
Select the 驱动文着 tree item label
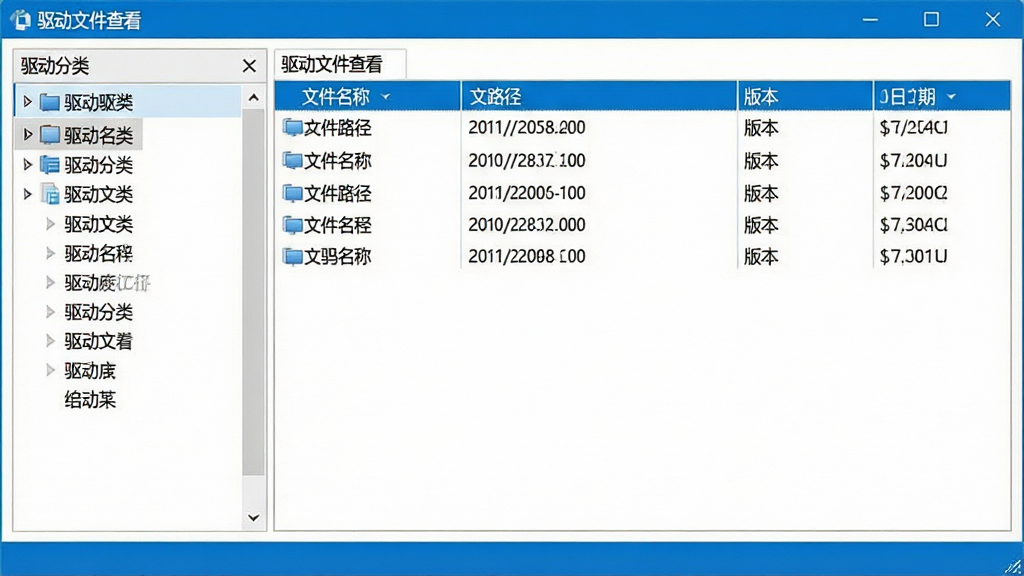click(99, 341)
